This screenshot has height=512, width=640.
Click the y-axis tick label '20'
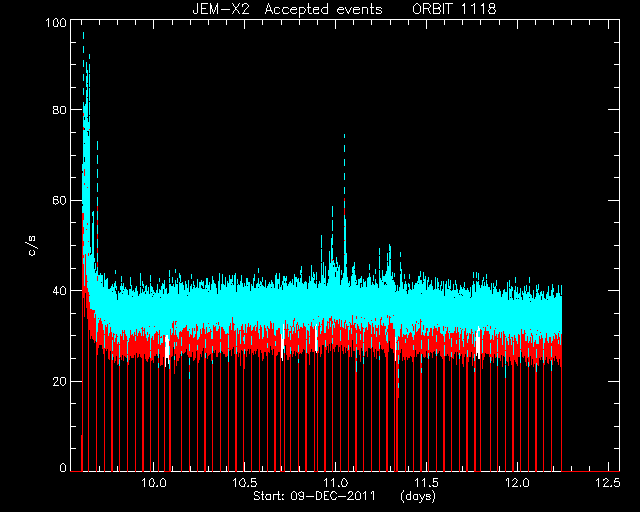60,381
